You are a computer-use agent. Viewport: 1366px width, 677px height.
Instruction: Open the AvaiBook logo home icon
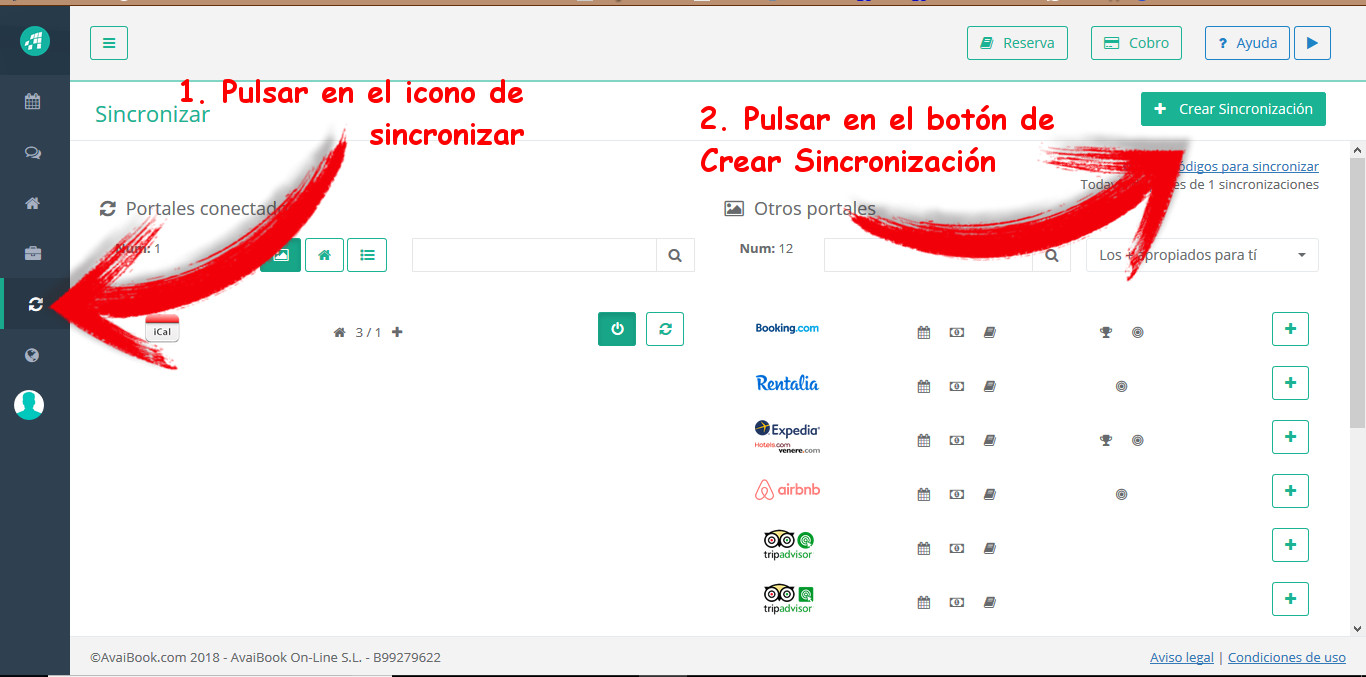[x=35, y=41]
